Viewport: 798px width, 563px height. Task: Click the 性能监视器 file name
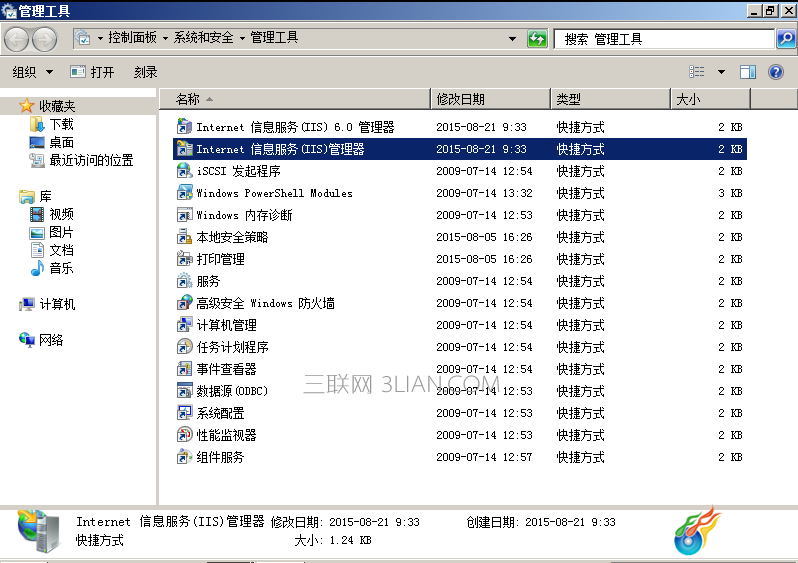pyautogui.click(x=226, y=435)
